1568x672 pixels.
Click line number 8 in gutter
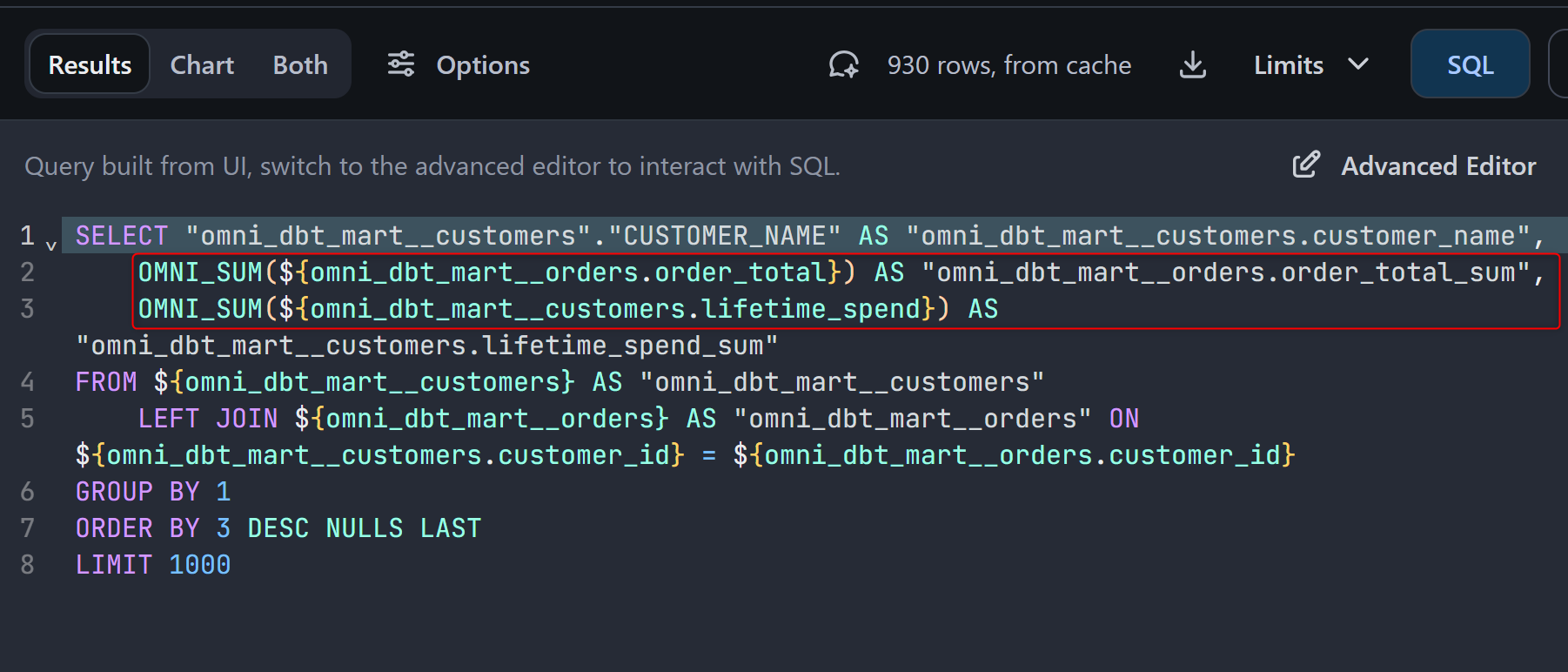coord(28,565)
